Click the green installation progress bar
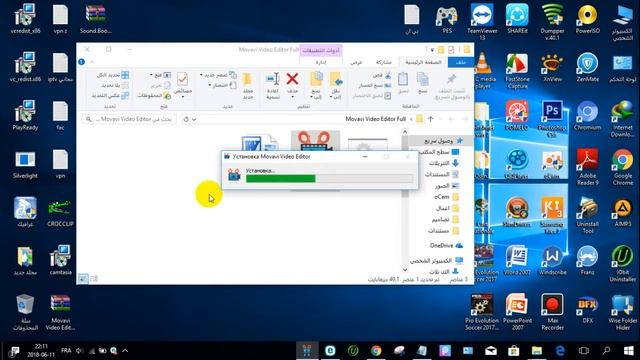This screenshot has width=640, height=360. pyautogui.click(x=330, y=178)
